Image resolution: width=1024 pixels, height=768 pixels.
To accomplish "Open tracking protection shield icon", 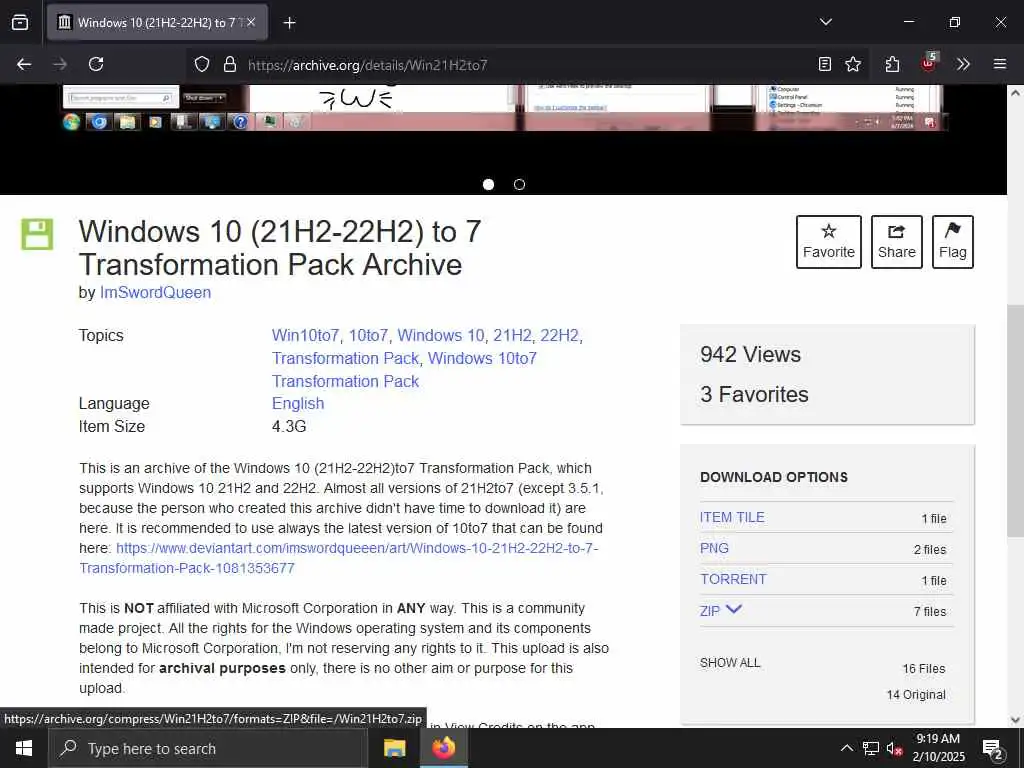I will point(202,64).
